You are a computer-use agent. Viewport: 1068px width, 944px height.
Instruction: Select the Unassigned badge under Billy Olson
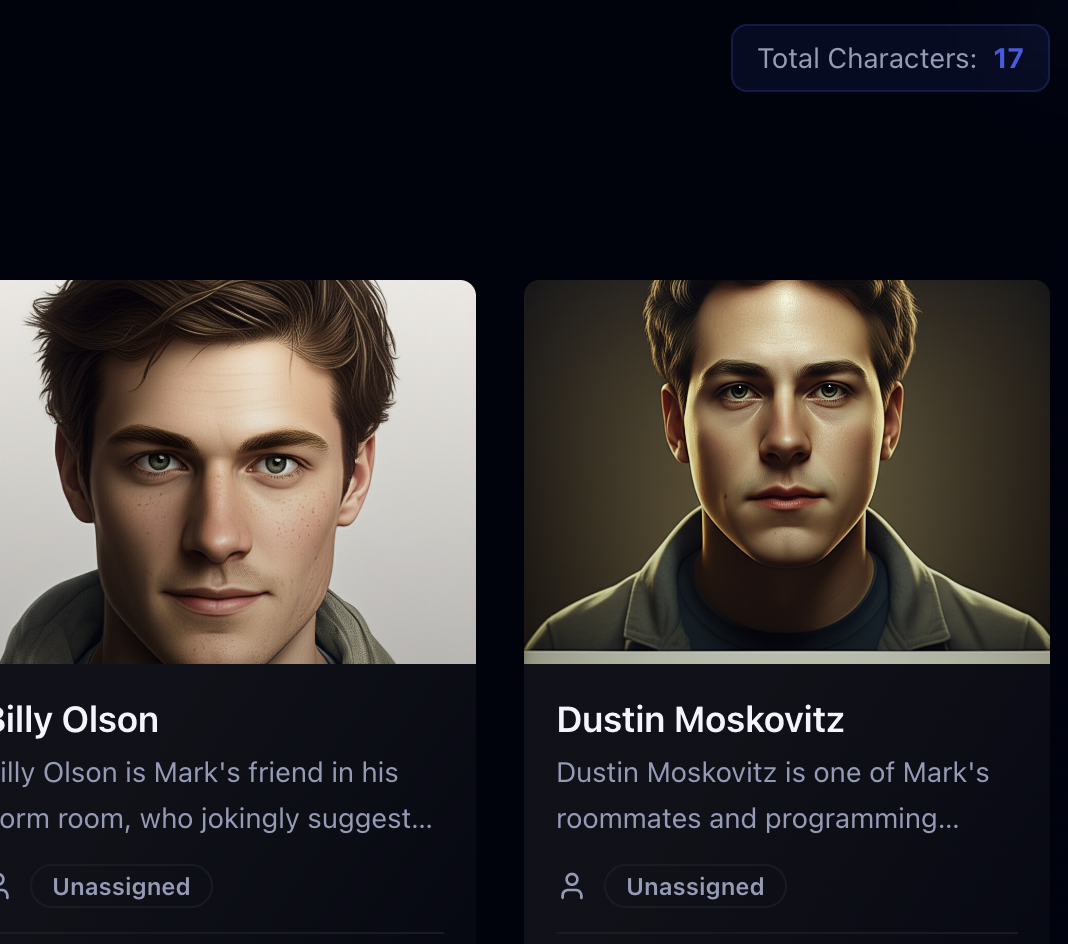(121, 886)
